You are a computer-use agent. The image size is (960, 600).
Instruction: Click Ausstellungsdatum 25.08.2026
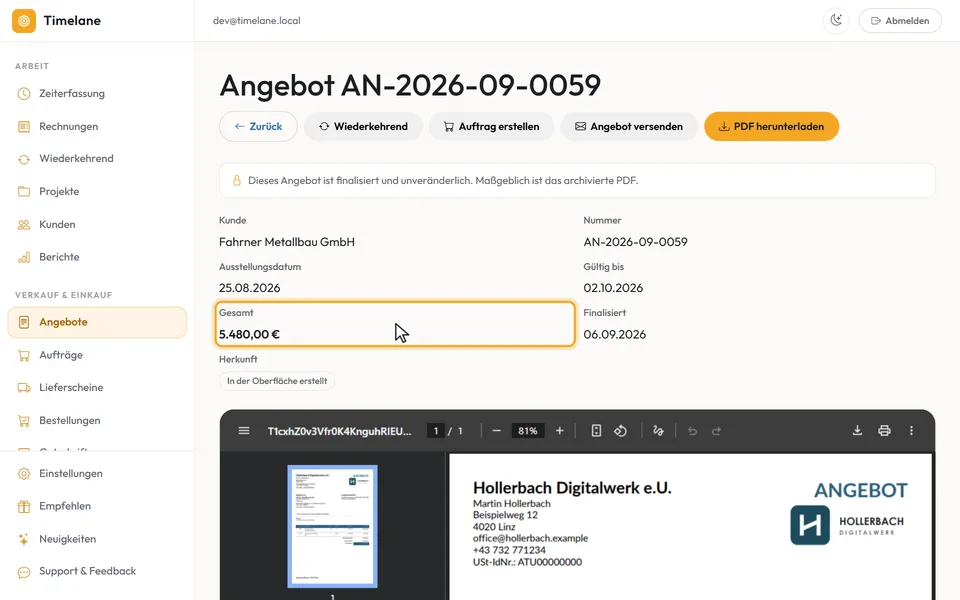(x=249, y=288)
